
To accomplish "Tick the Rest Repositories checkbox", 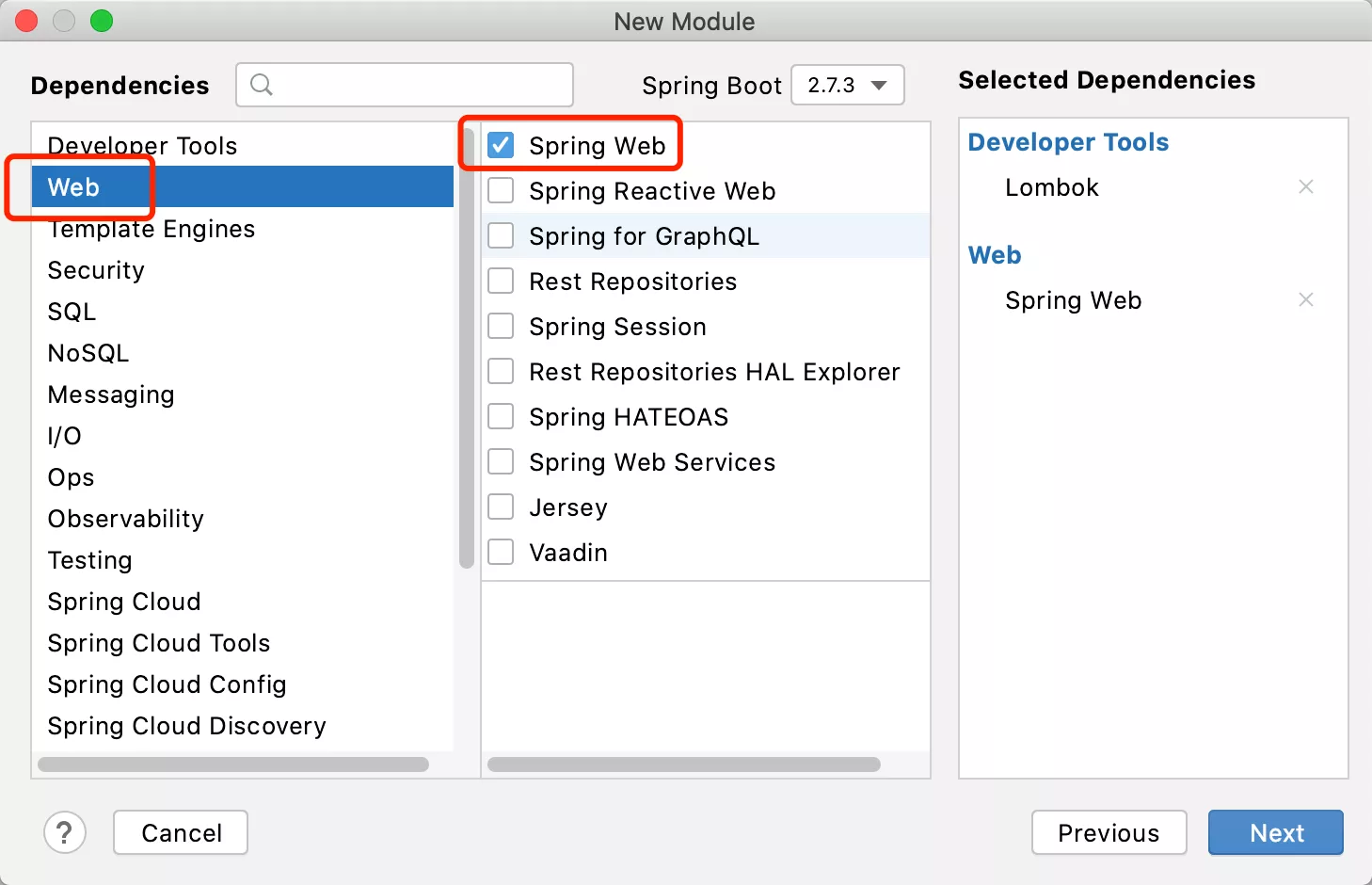I will pyautogui.click(x=501, y=281).
